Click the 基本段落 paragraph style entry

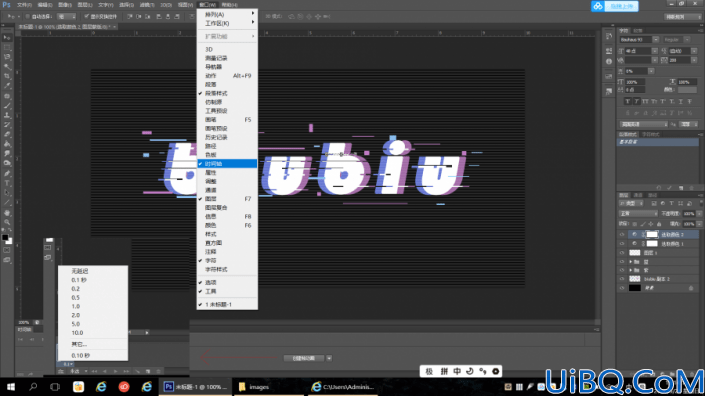(658, 142)
